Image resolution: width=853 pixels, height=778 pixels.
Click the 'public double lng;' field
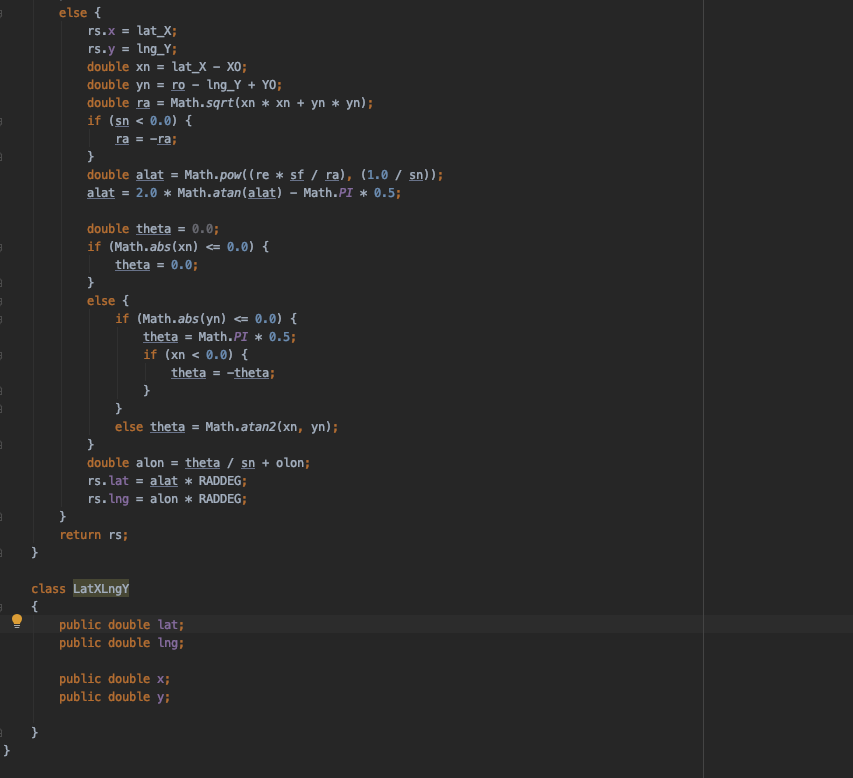[x=122, y=643]
